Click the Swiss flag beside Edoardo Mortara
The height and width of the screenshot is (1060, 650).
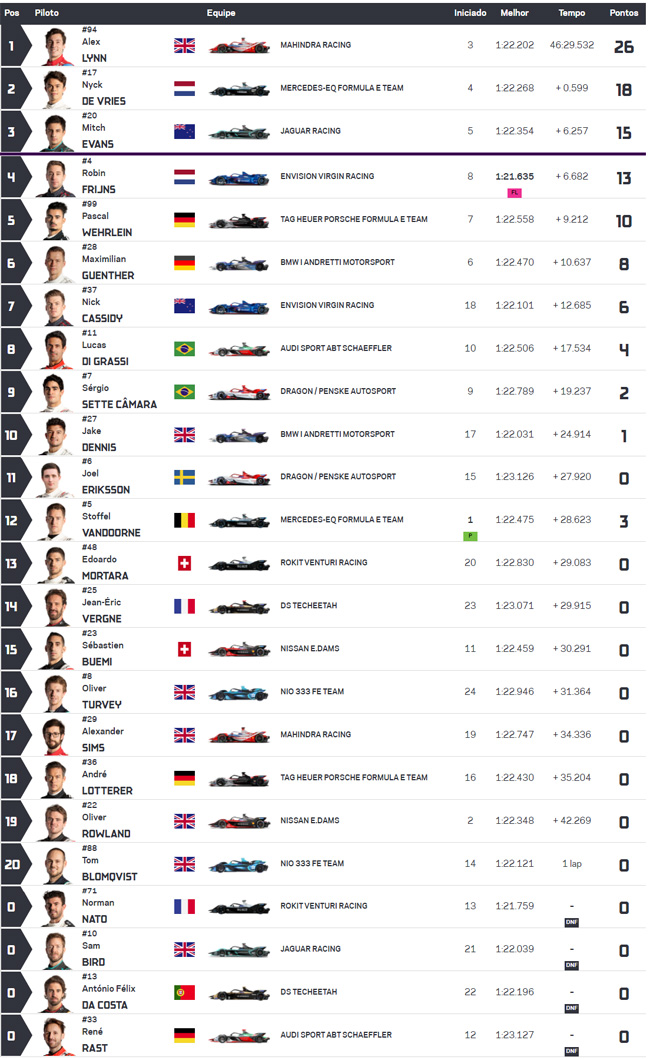(x=184, y=563)
